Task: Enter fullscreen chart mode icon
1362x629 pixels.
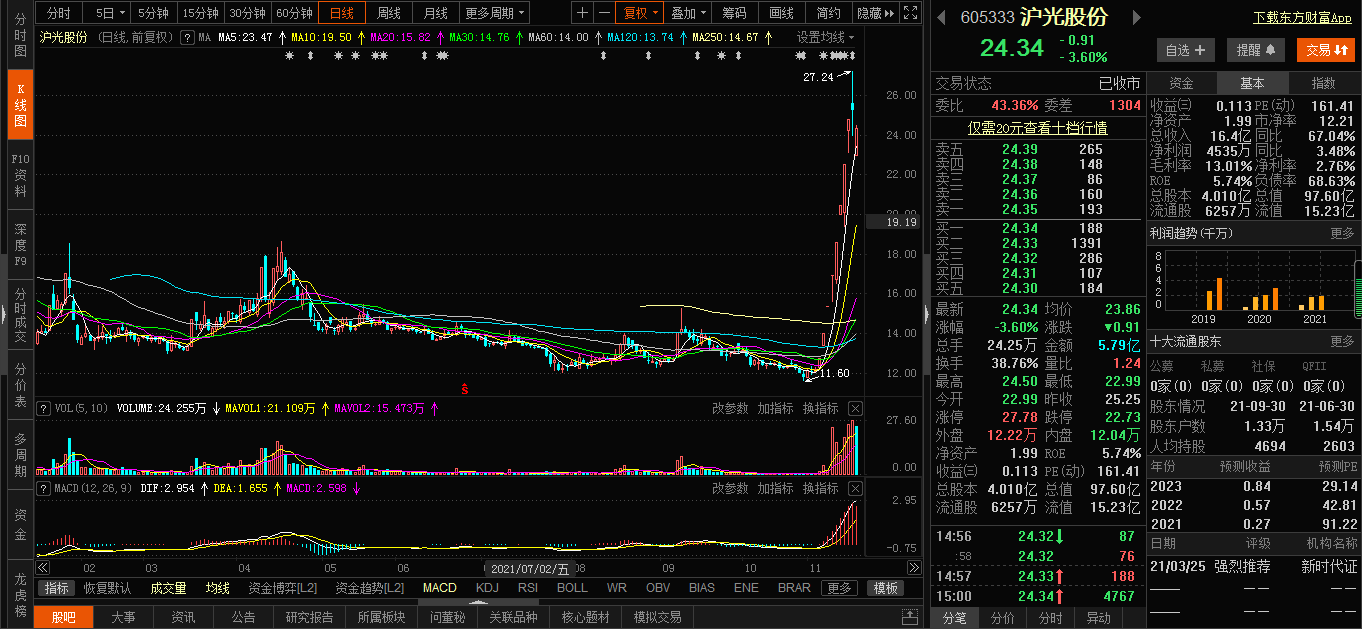Action: point(909,13)
